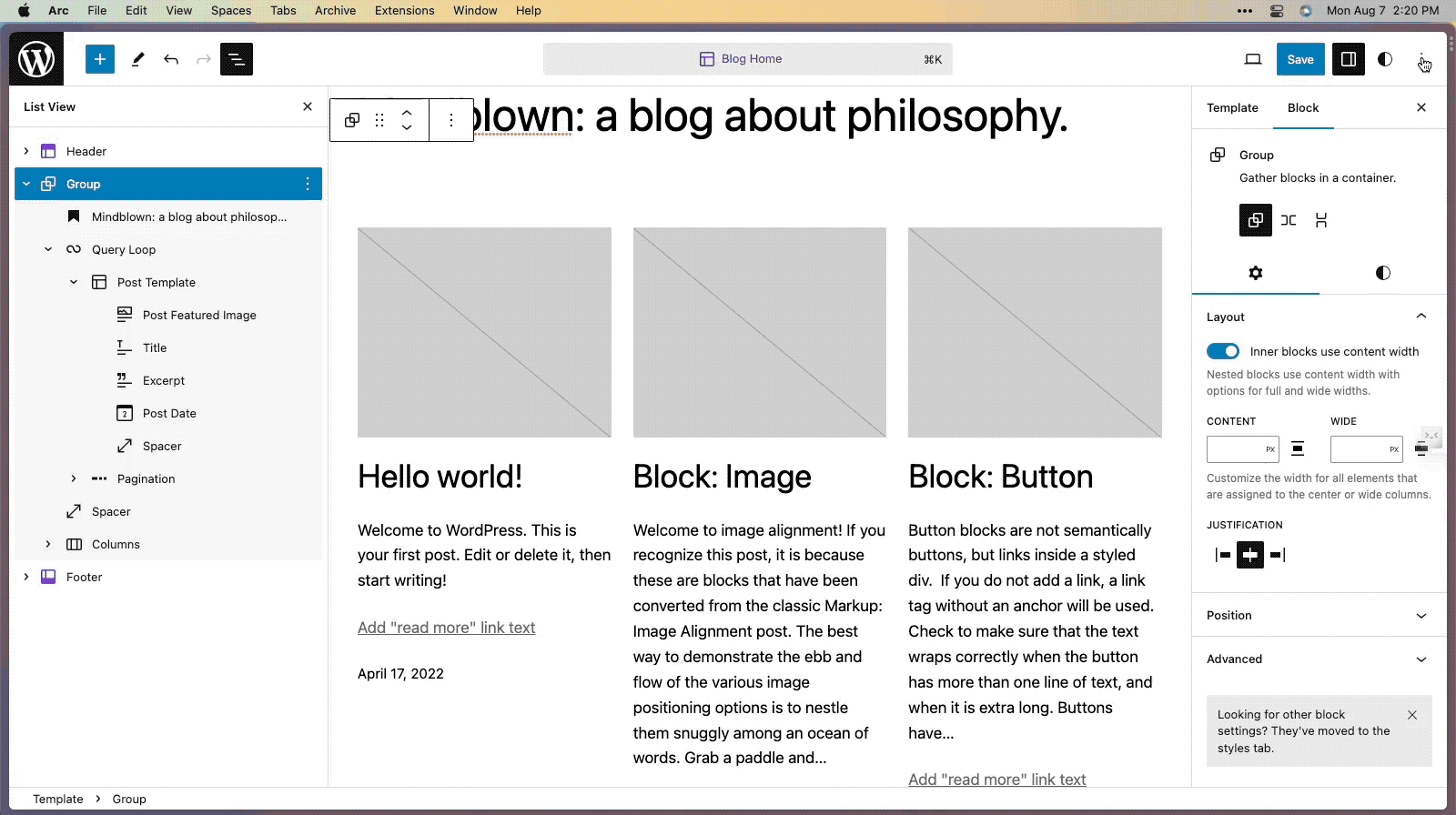
Task: Click the Content width input field
Action: pos(1235,449)
